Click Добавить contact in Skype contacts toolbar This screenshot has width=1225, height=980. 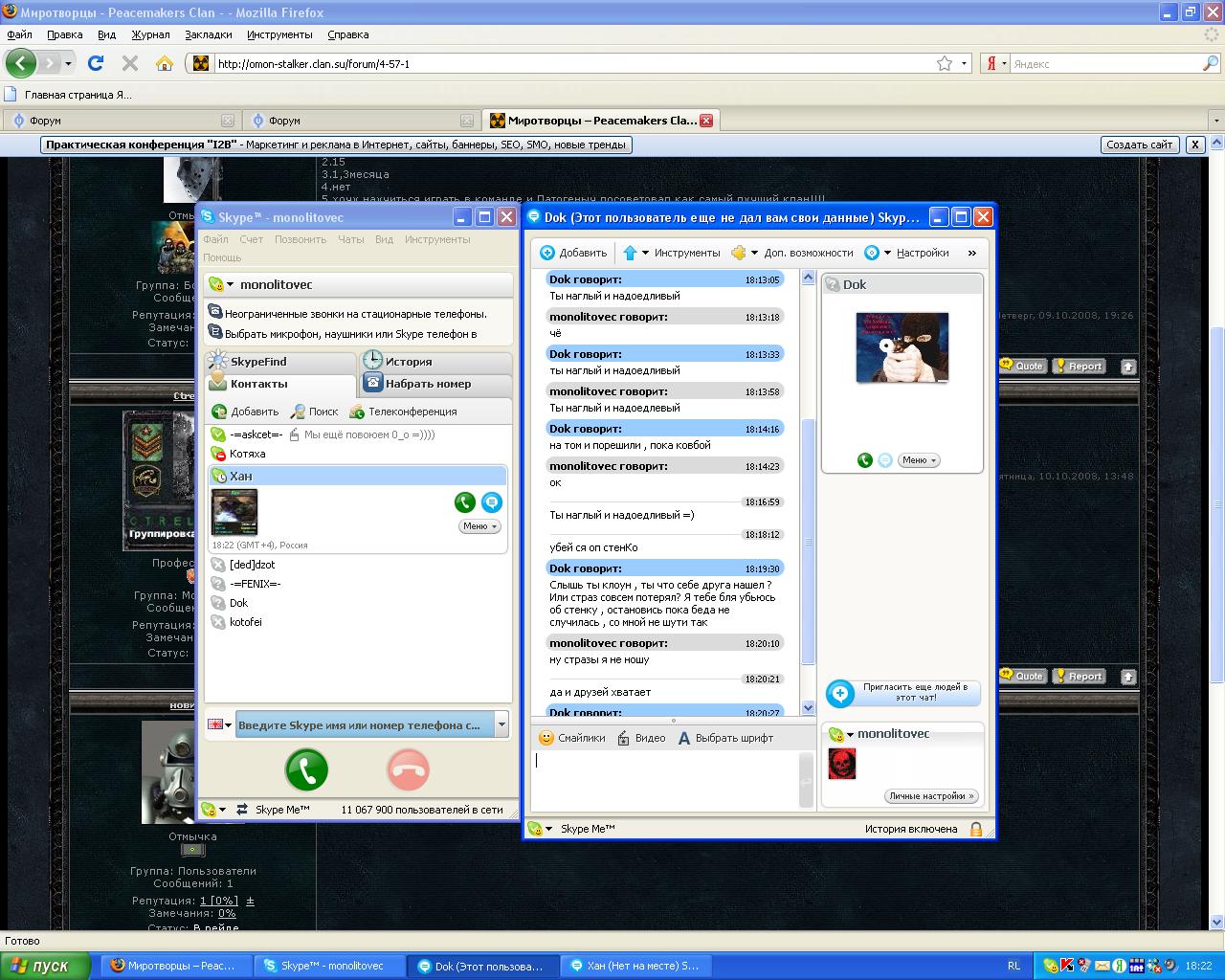(245, 412)
